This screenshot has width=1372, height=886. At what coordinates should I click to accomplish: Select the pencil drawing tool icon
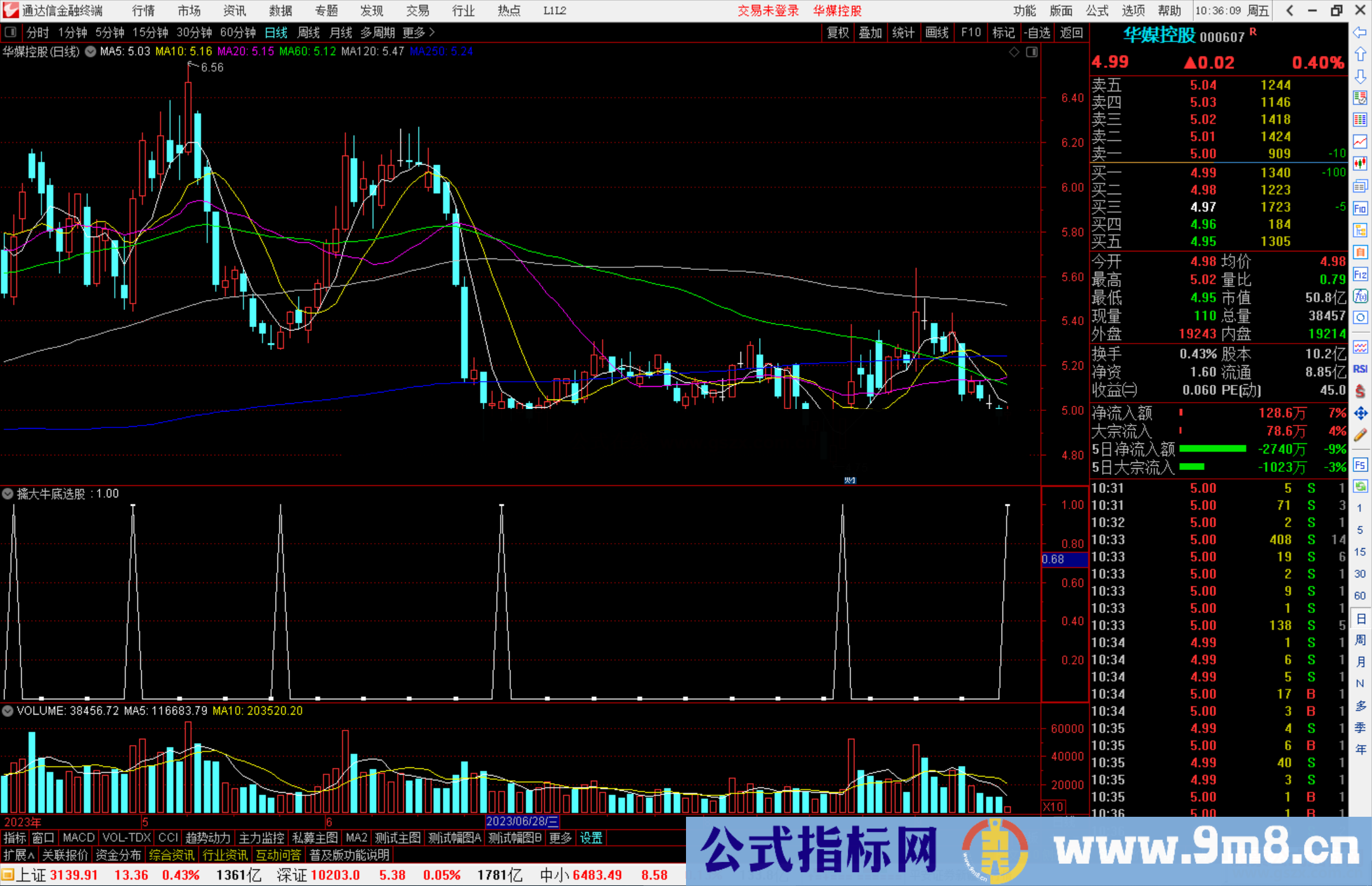(1360, 435)
